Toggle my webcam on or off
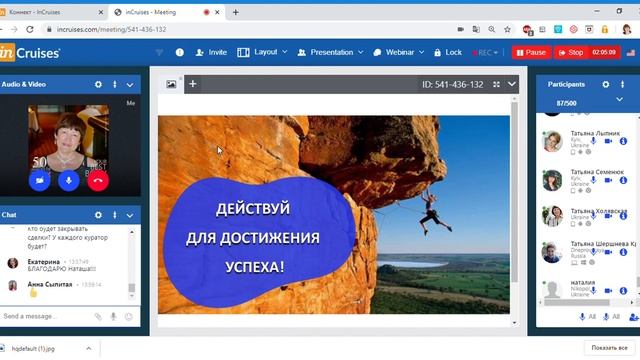640x360 pixels. 40,180
